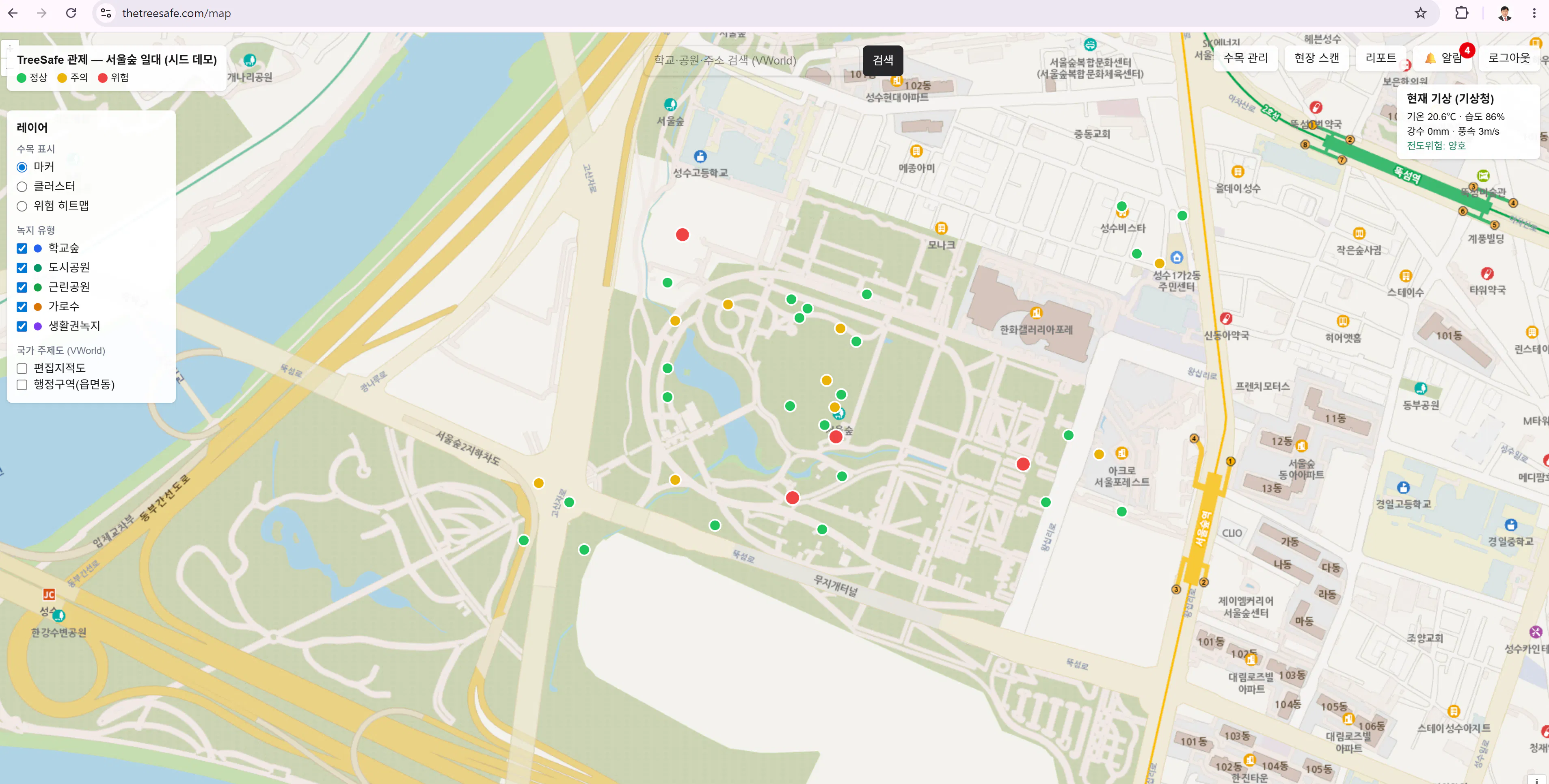Open the Chrome three-dot menu

1534,13
